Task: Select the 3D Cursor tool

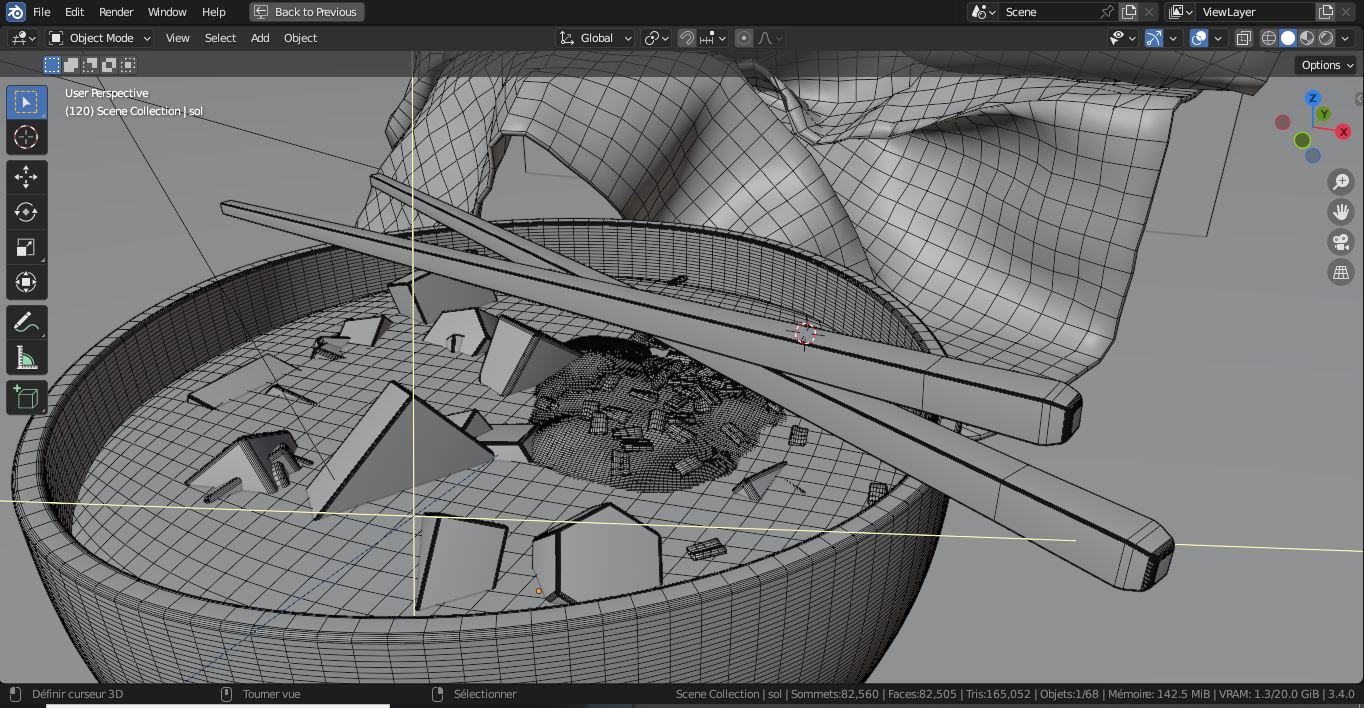Action: tap(26, 137)
